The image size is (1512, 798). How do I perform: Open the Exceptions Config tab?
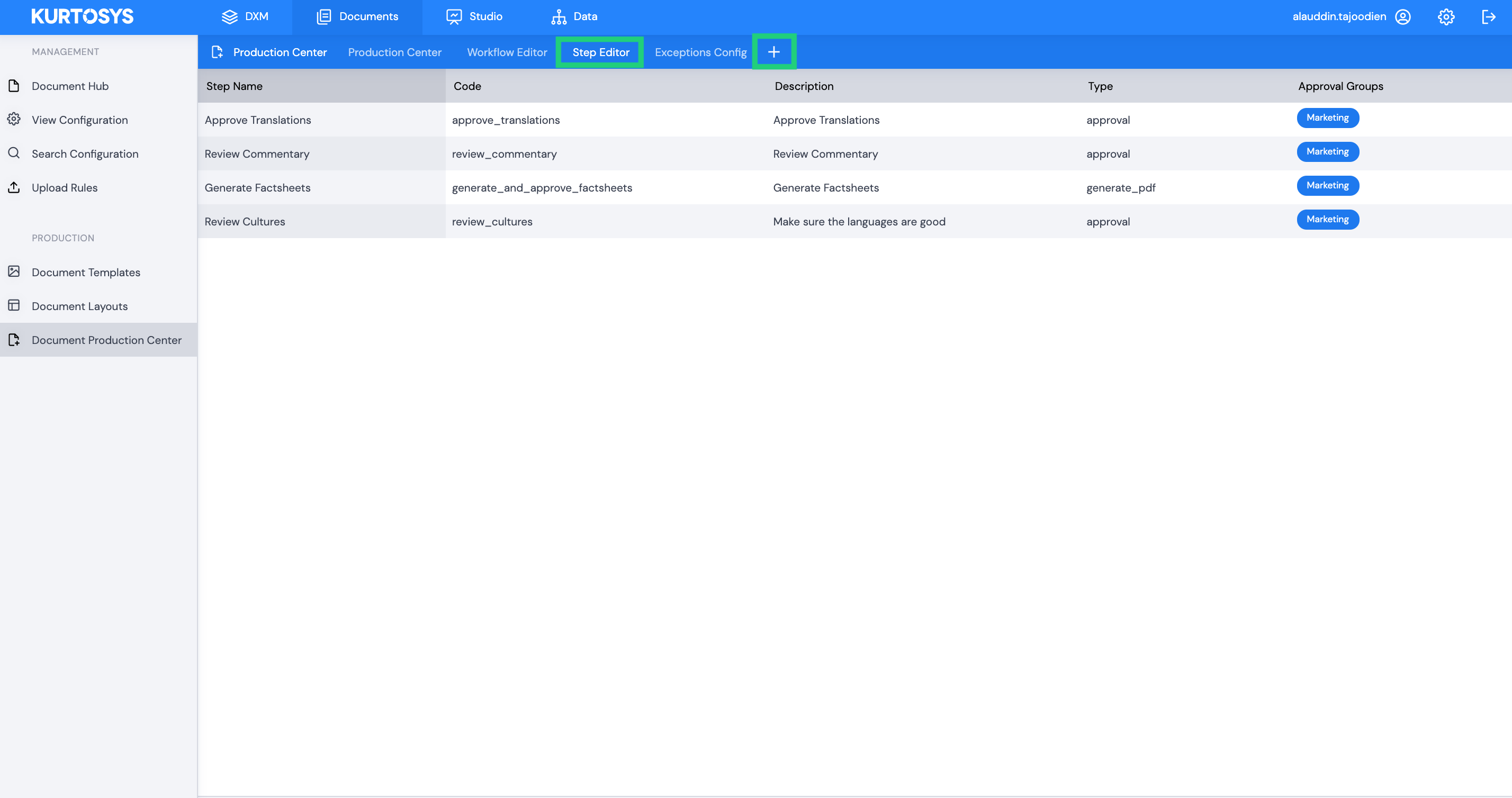[x=700, y=52]
